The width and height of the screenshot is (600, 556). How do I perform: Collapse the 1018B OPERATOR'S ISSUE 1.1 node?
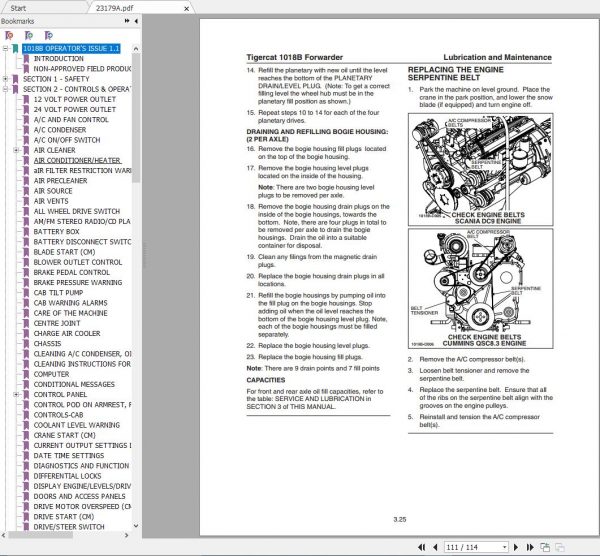[x=5, y=49]
